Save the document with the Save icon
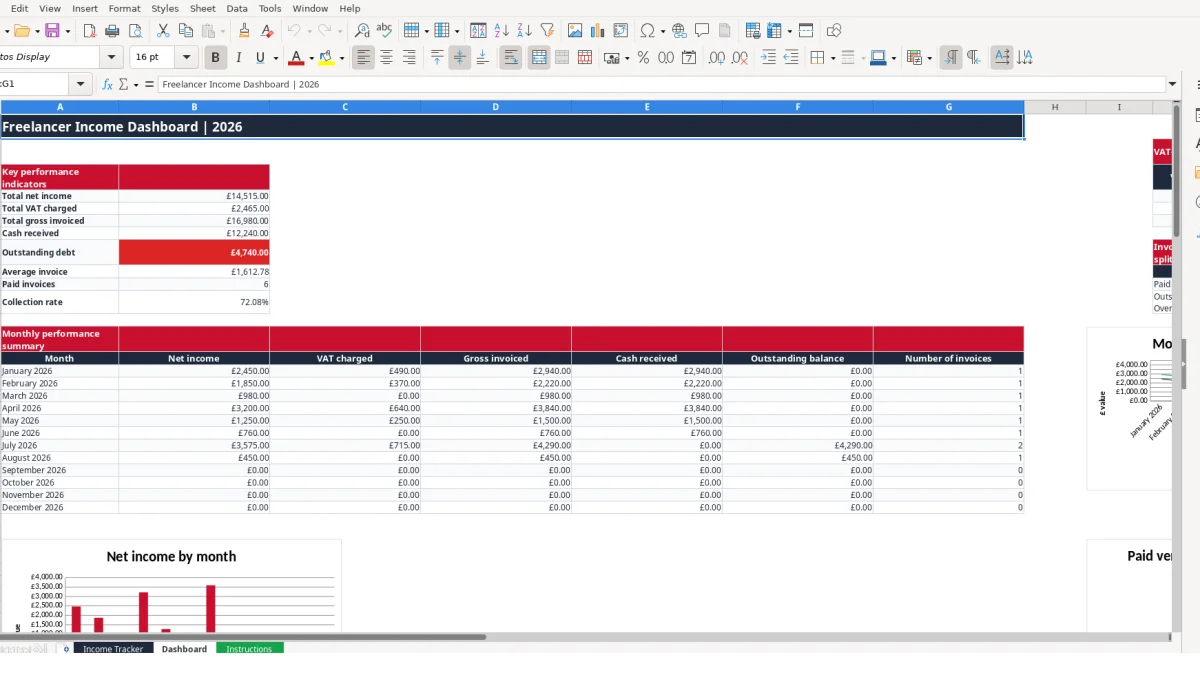This screenshot has width=1200, height=675. [52, 31]
